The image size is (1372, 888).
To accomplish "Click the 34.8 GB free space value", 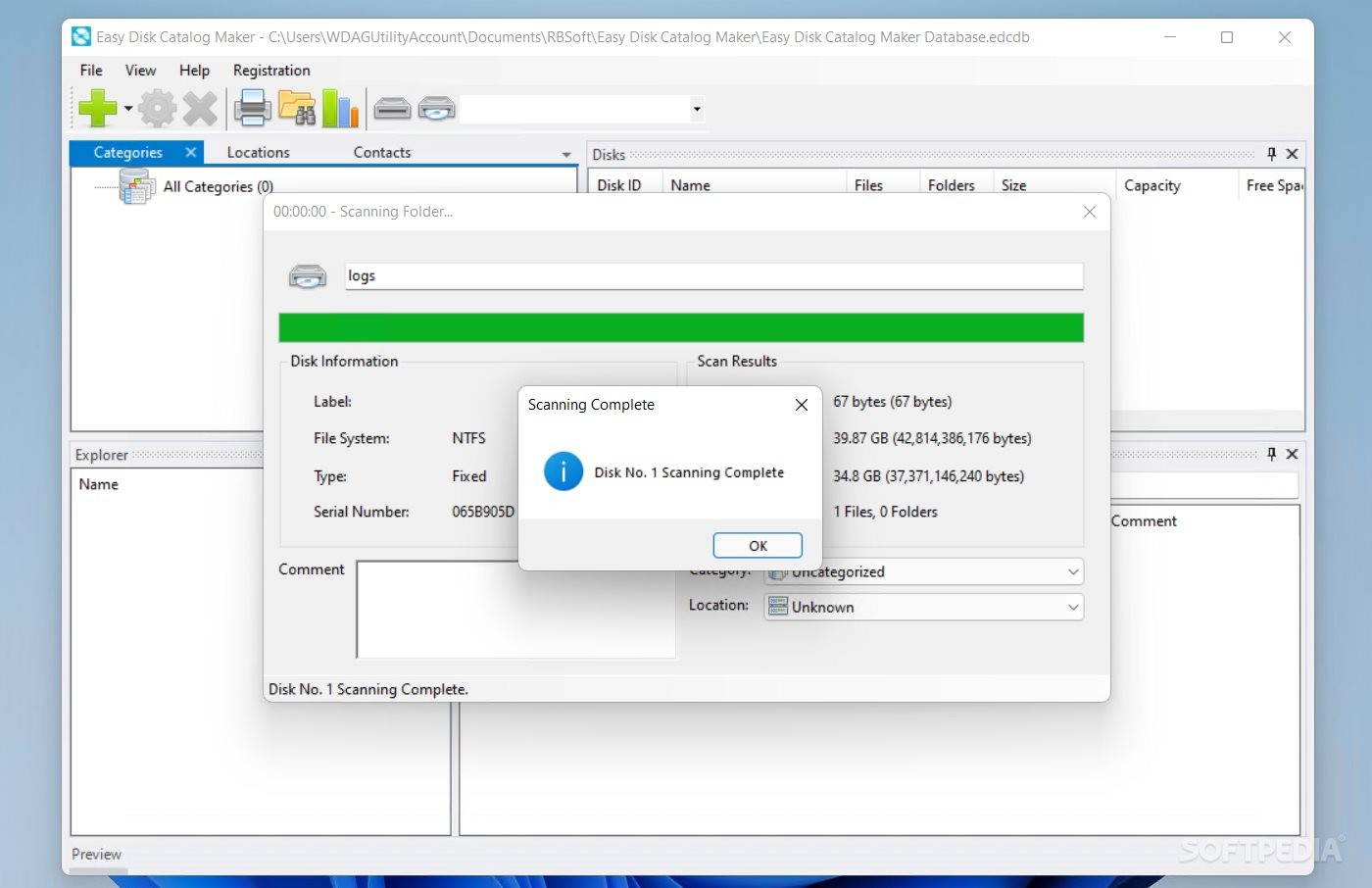I will coord(928,476).
